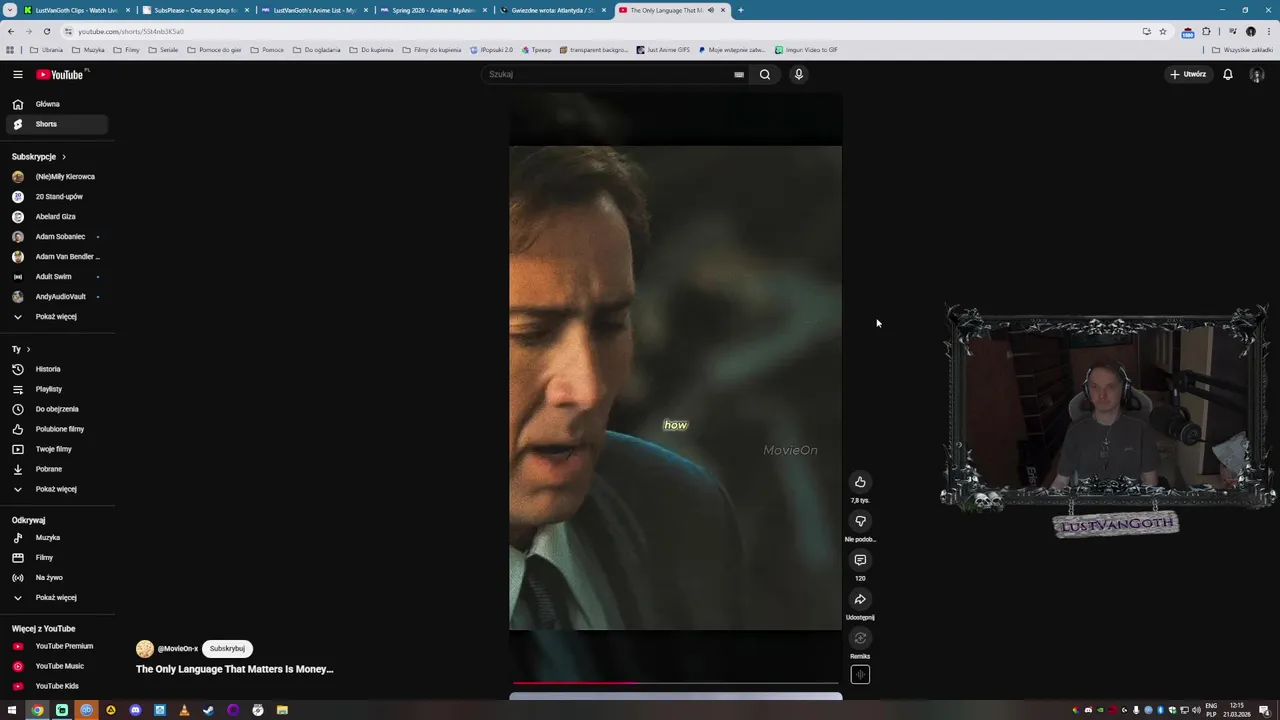Open the Muzyka bookmarks folder
The image size is (1280, 720).
pos(89,50)
